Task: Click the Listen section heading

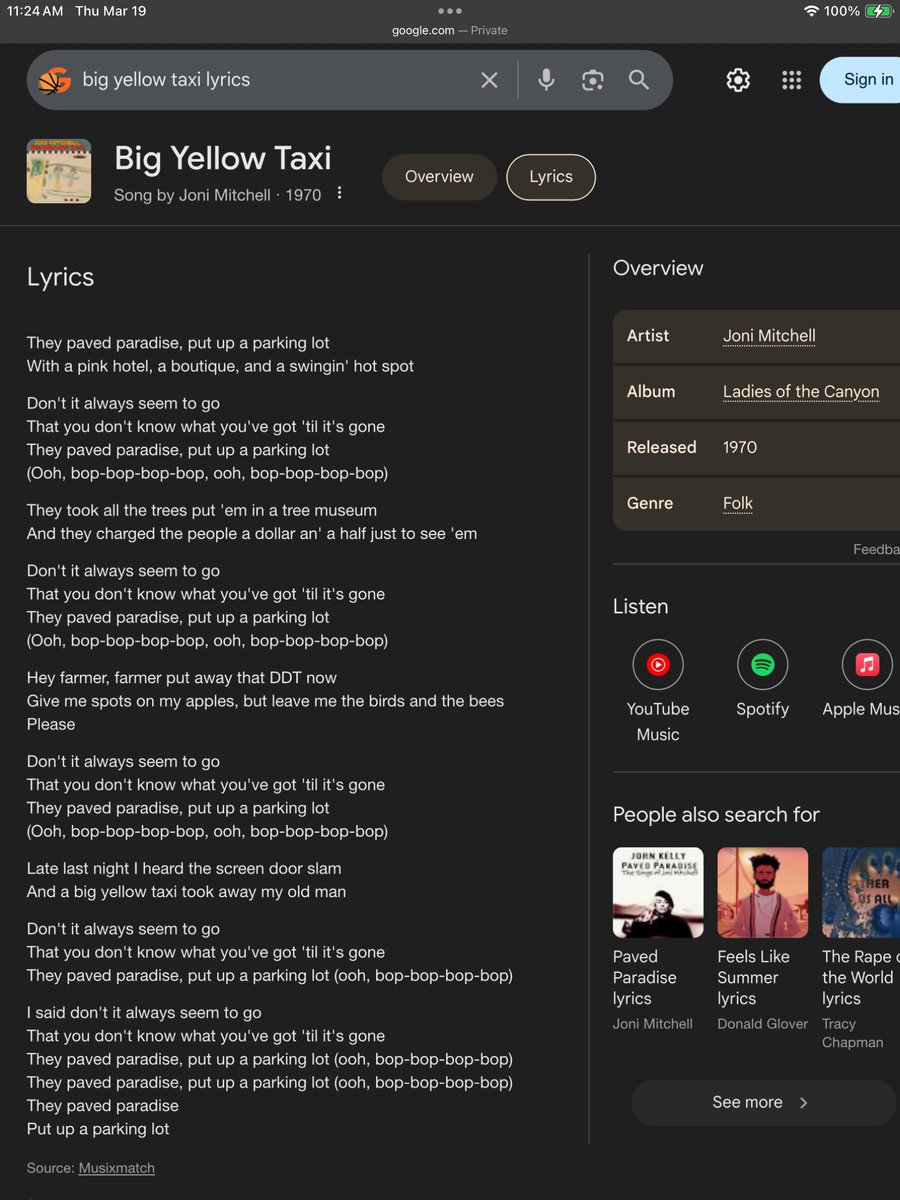Action: click(641, 606)
